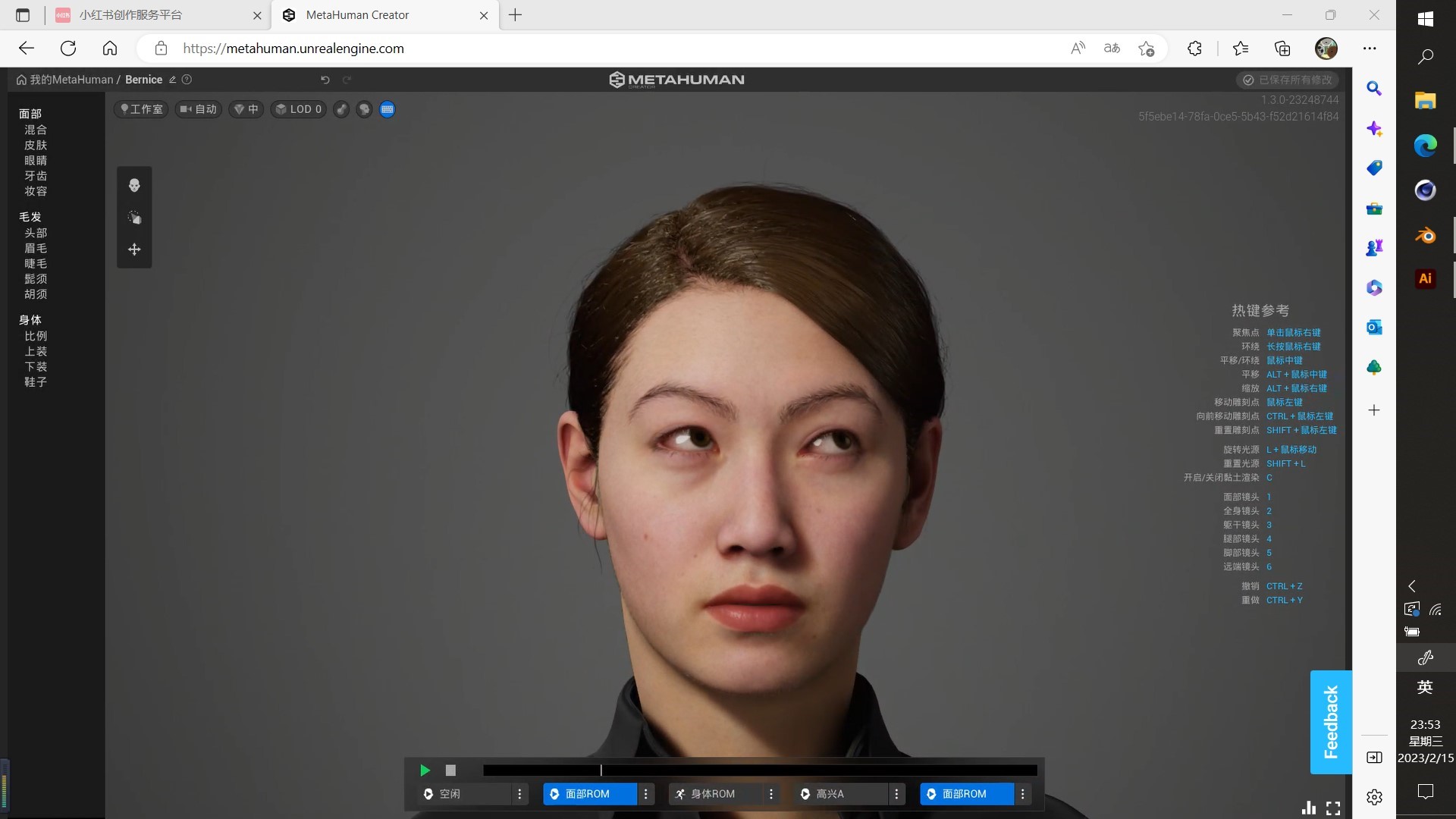The width and height of the screenshot is (1456, 819).
Task: Toggle fullscreen viewport icon
Action: (x=1333, y=808)
